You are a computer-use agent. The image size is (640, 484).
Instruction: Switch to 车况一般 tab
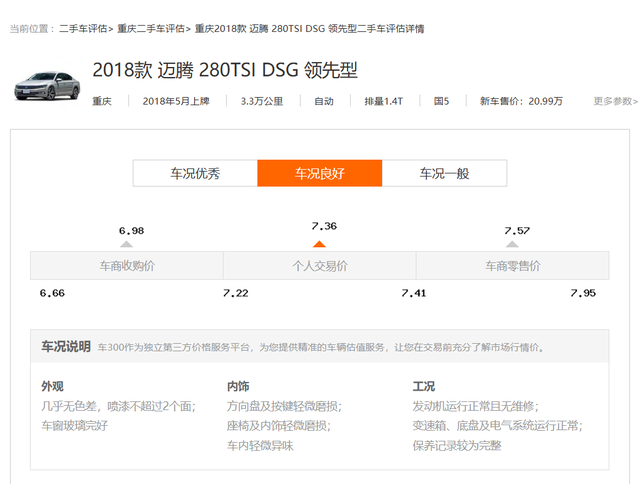[444, 173]
